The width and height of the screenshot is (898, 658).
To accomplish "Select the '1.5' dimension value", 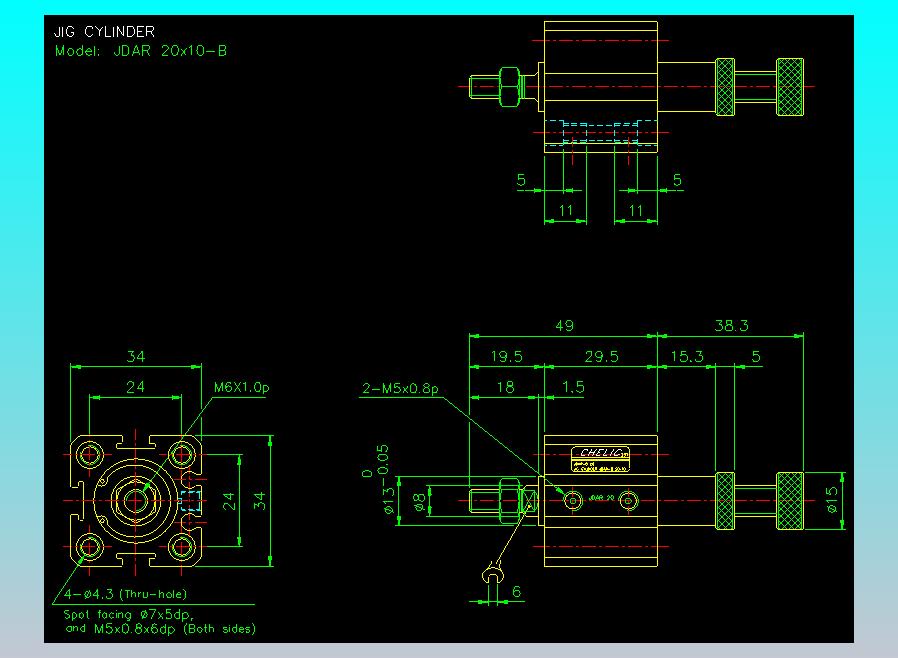I will pos(573,388).
